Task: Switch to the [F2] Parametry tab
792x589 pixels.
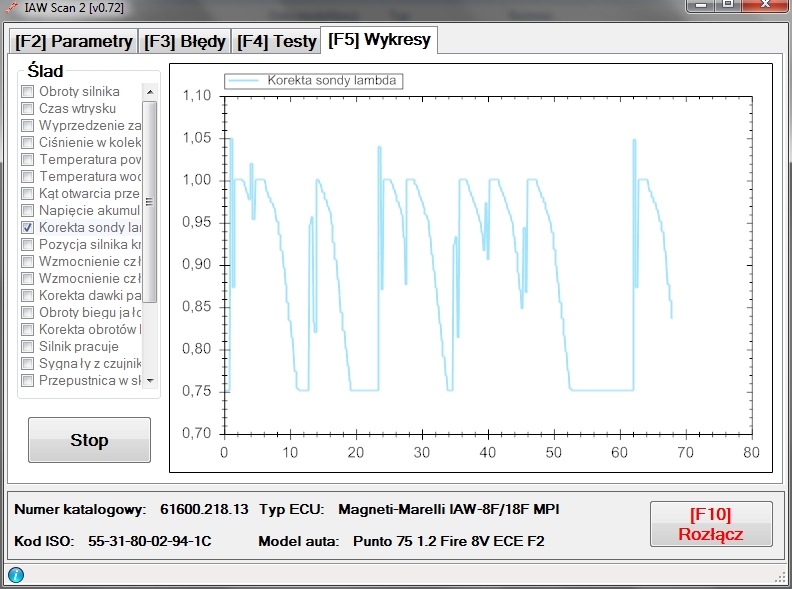Action: [x=73, y=41]
